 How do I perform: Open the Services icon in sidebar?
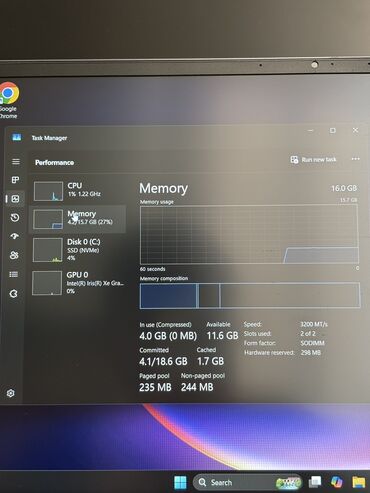coord(13,294)
